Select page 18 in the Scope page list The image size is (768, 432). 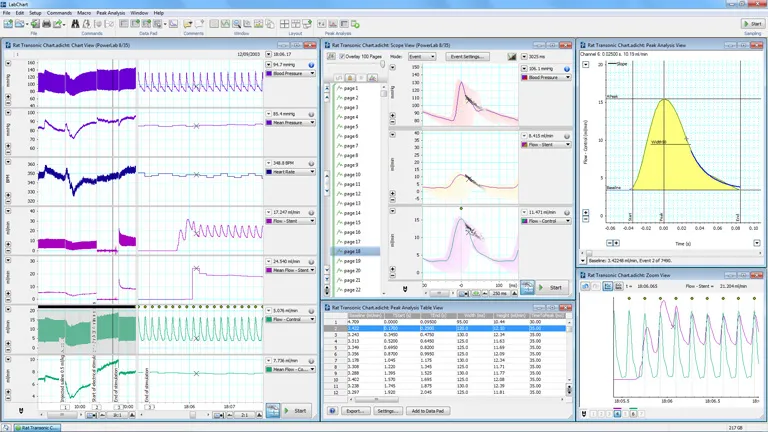(x=351, y=251)
